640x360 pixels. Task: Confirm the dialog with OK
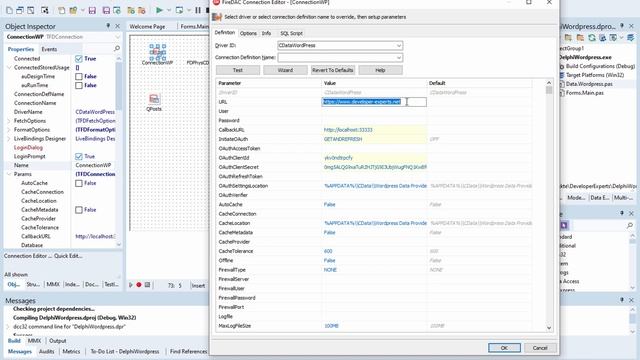pyautogui.click(x=504, y=348)
